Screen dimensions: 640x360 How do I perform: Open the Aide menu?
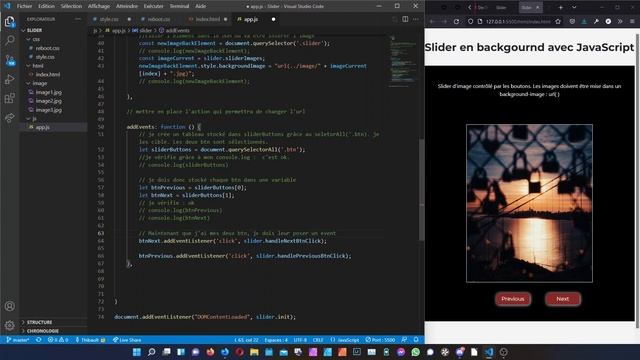[200, 6]
